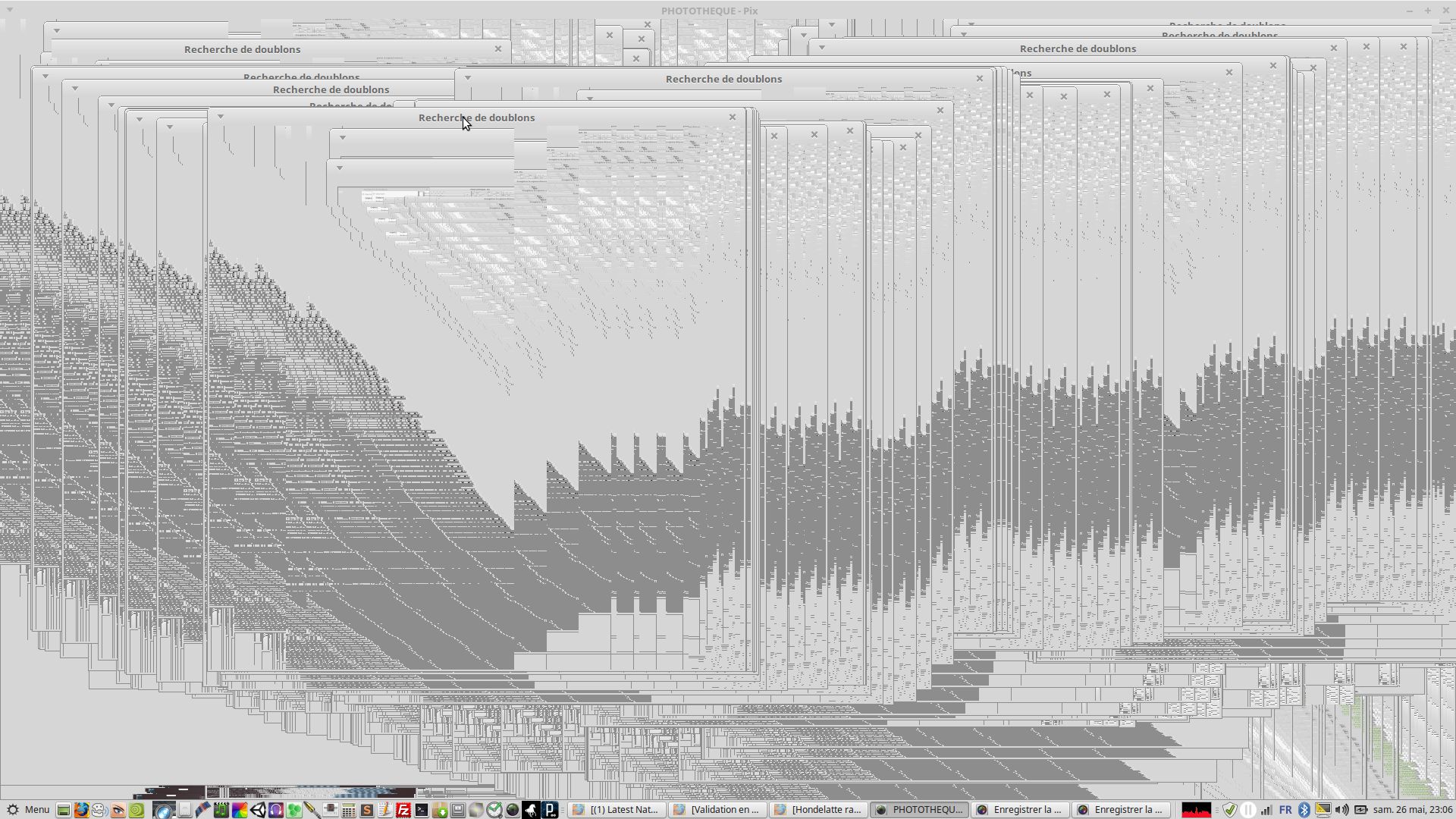Open the Pix window menu arrow

pos(10,10)
